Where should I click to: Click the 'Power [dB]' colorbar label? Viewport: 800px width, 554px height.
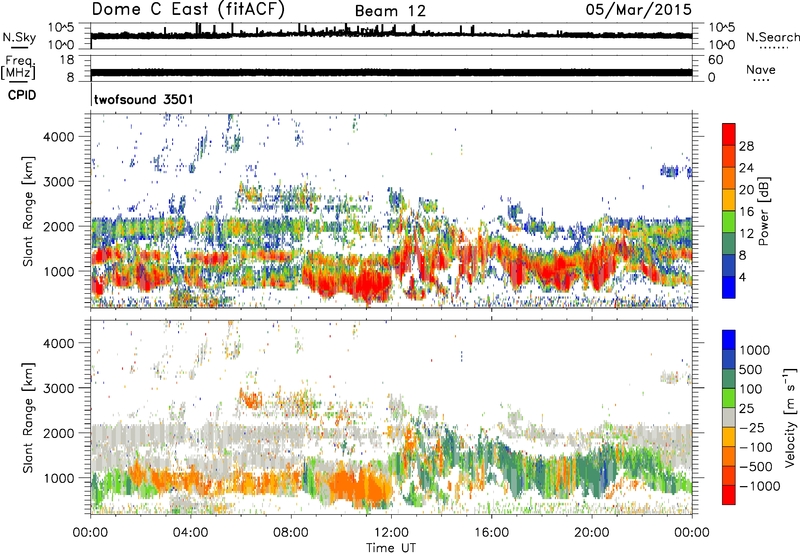(763, 211)
